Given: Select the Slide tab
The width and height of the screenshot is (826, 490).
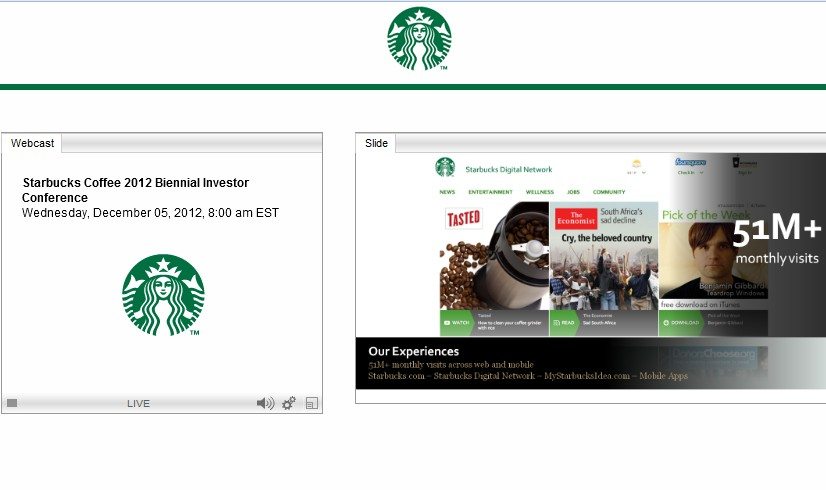Looking at the screenshot, I should 376,143.
